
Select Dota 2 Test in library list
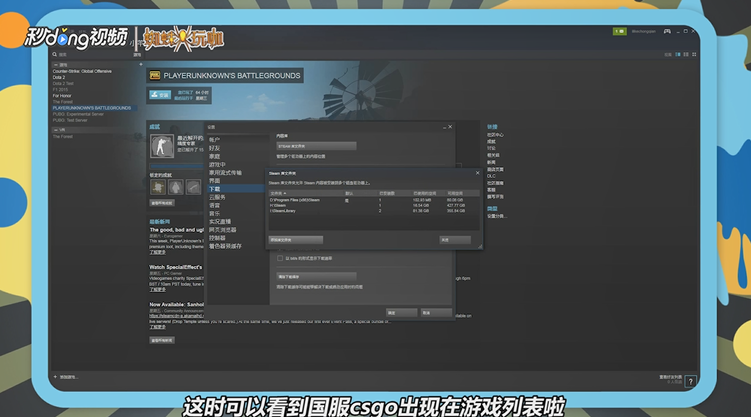(63, 83)
